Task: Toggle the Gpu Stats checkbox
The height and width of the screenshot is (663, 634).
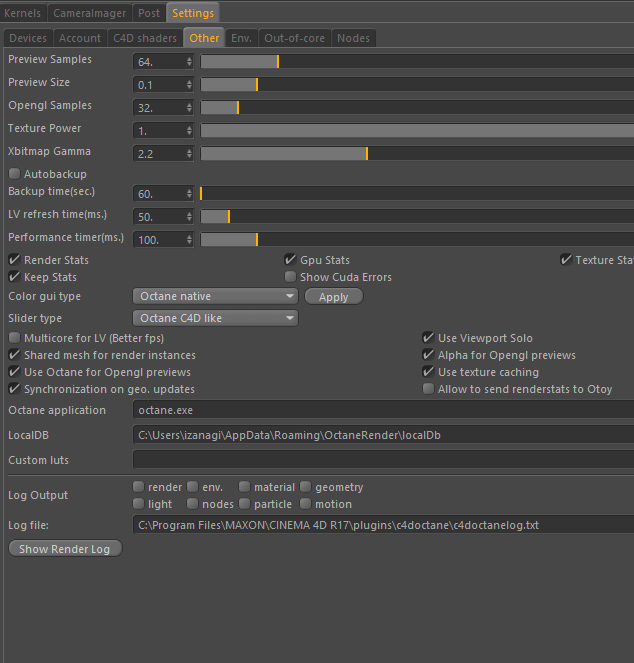Action: pyautogui.click(x=290, y=260)
